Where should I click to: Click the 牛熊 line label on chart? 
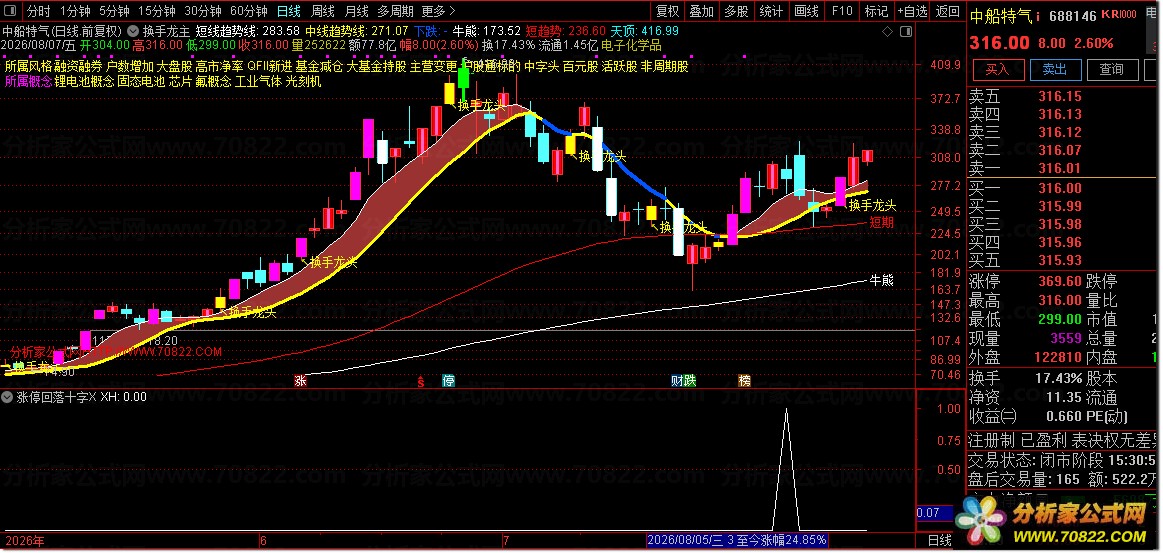pos(881,280)
